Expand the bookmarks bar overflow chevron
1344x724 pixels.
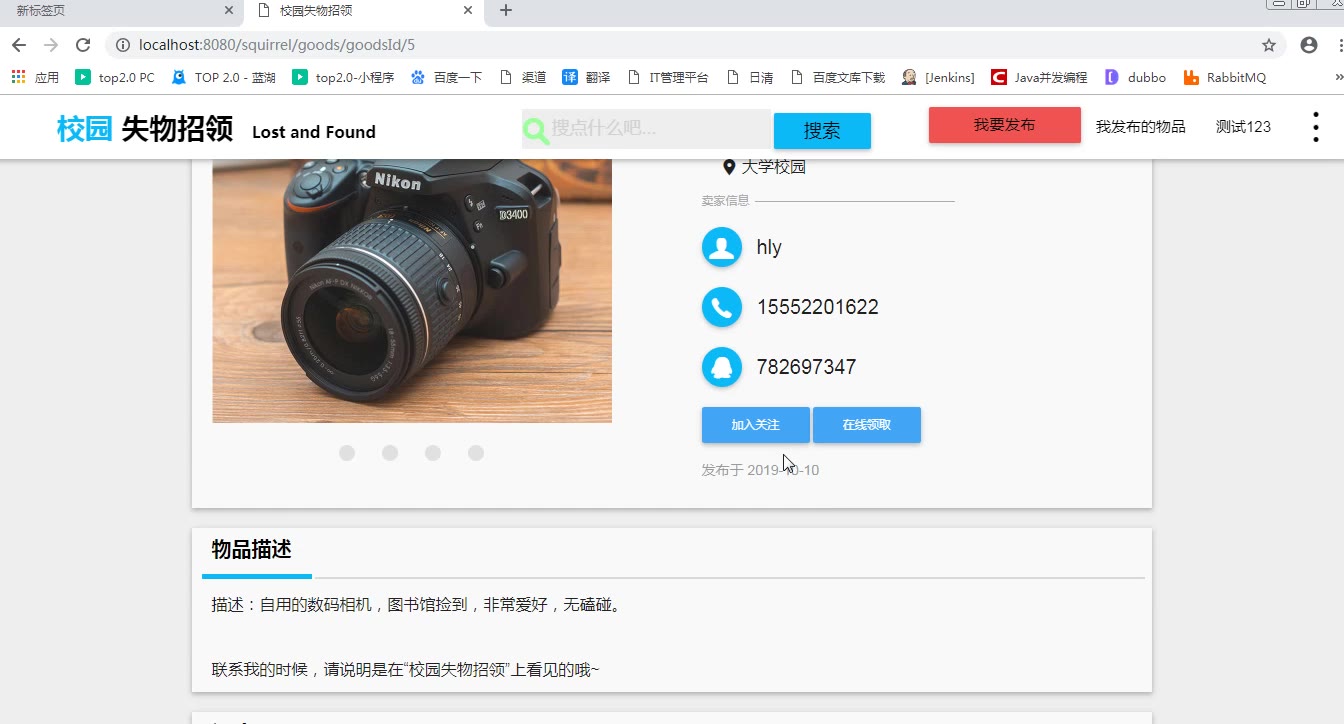[x=1338, y=77]
